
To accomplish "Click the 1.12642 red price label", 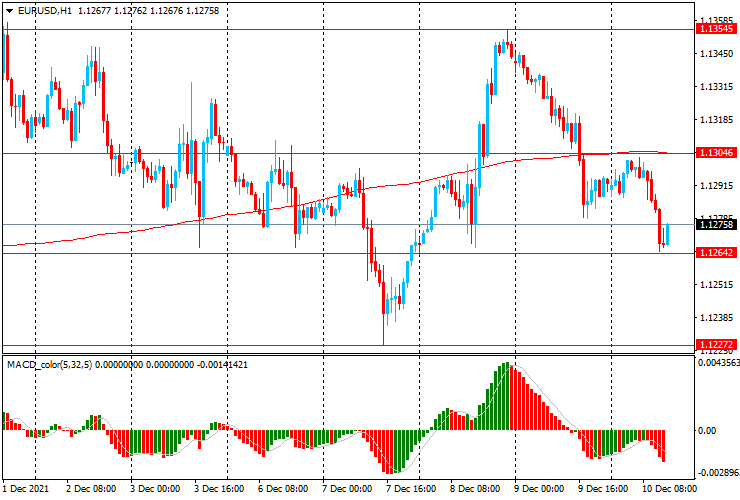I will (716, 253).
